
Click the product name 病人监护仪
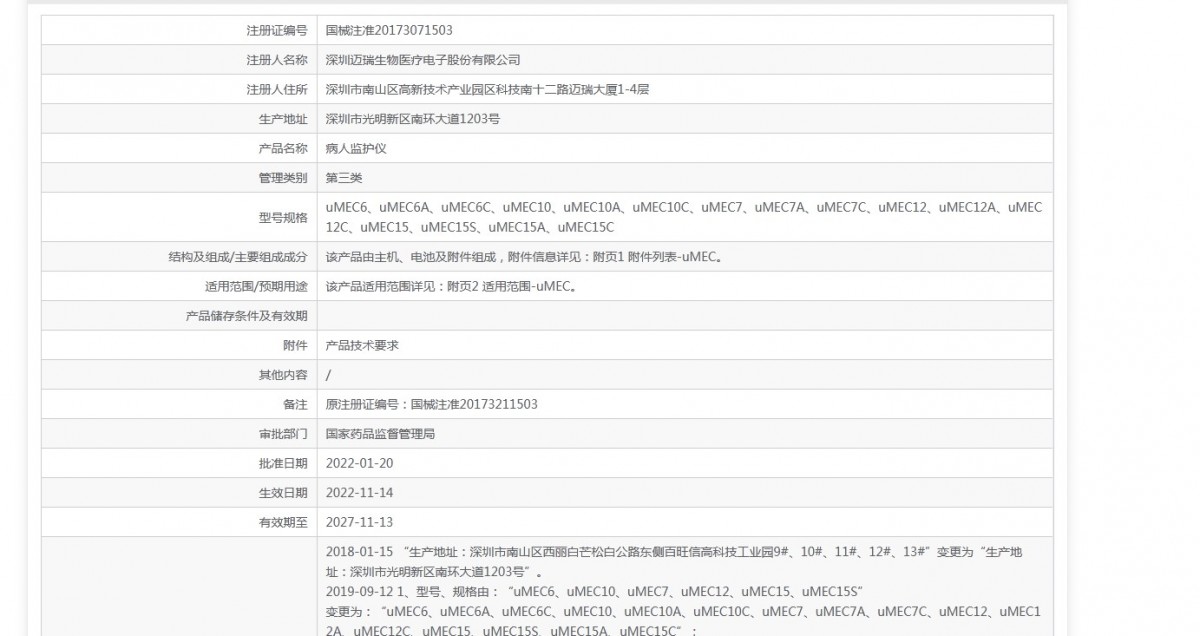coord(356,148)
